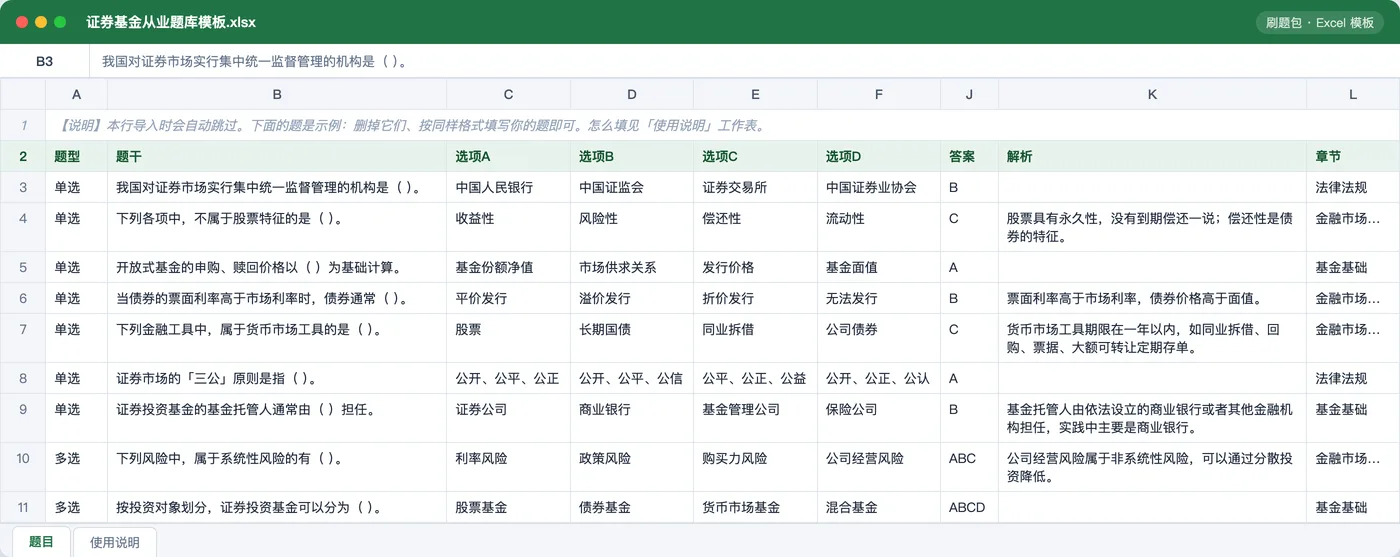
Task: Click the 偿还性 option cell
Action: (x=755, y=227)
